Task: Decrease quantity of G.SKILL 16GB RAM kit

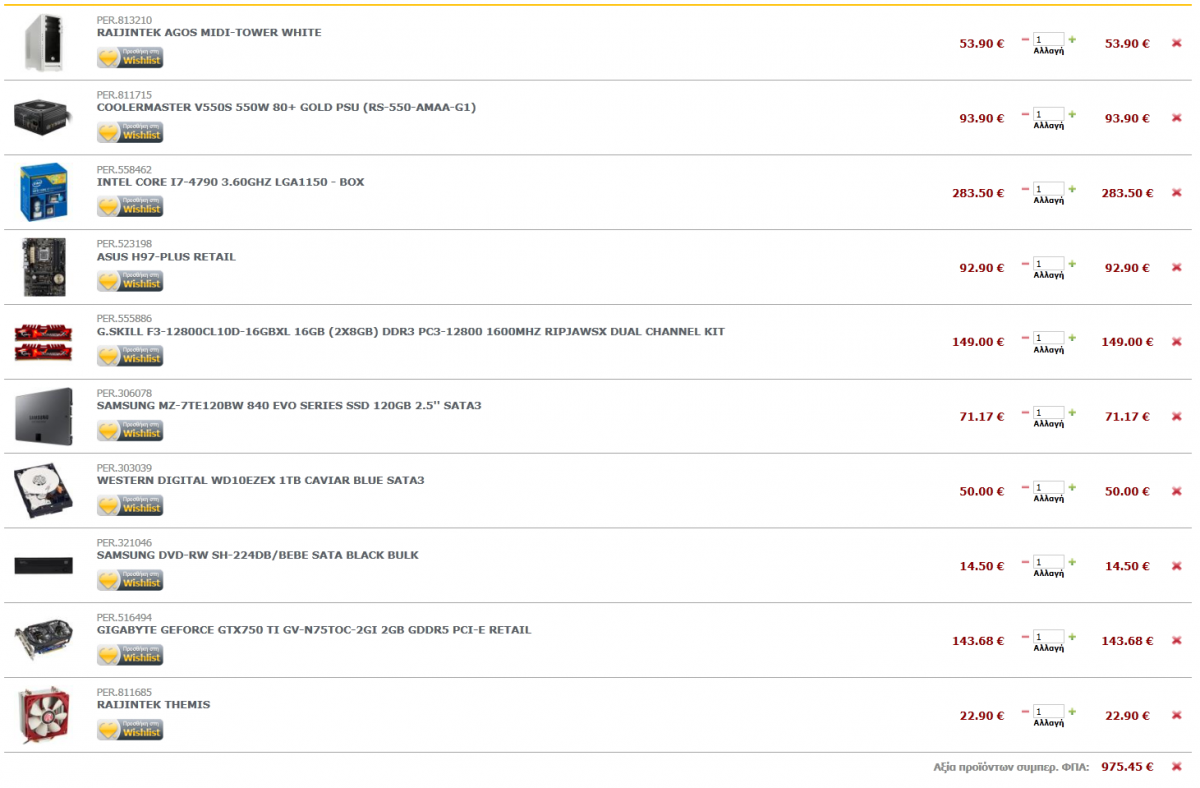Action: [x=1025, y=338]
